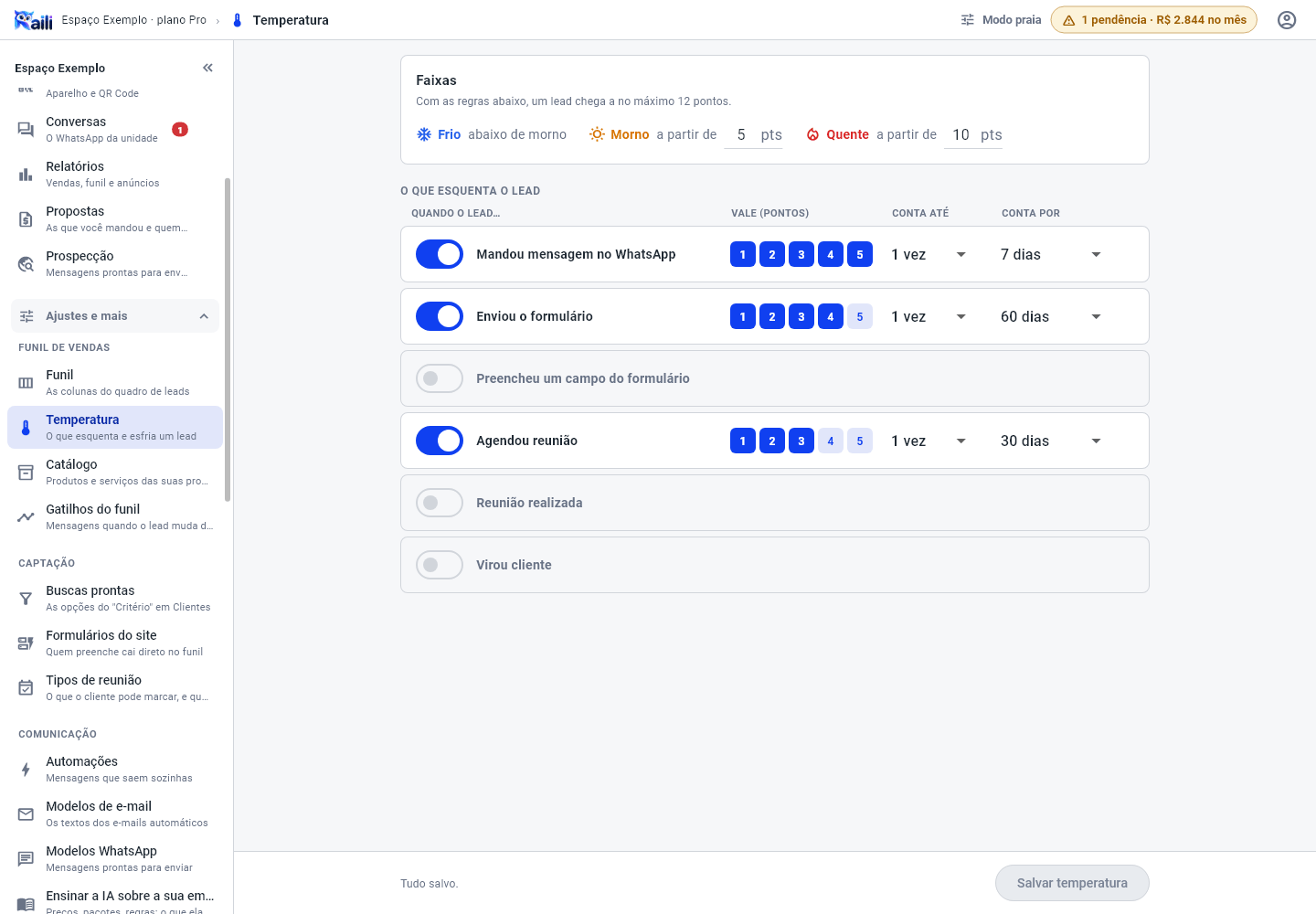
Task: Open Ensinar a IA sobre a sua empresa
Action: tap(115, 899)
